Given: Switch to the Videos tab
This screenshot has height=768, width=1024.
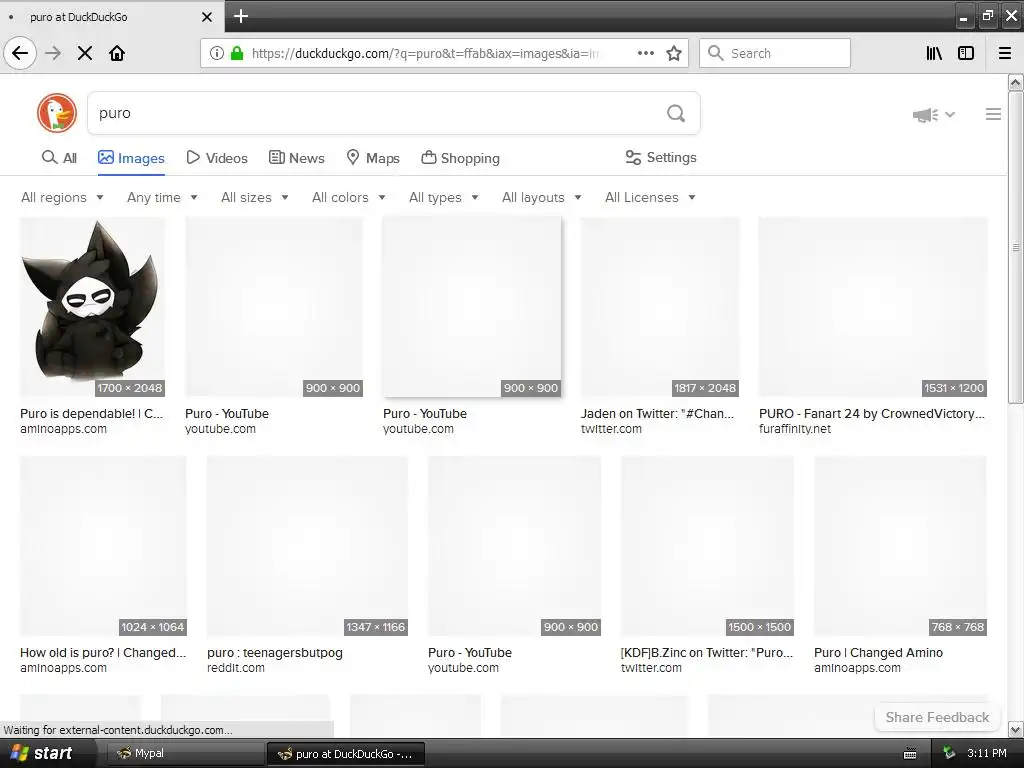Looking at the screenshot, I should [x=217, y=158].
